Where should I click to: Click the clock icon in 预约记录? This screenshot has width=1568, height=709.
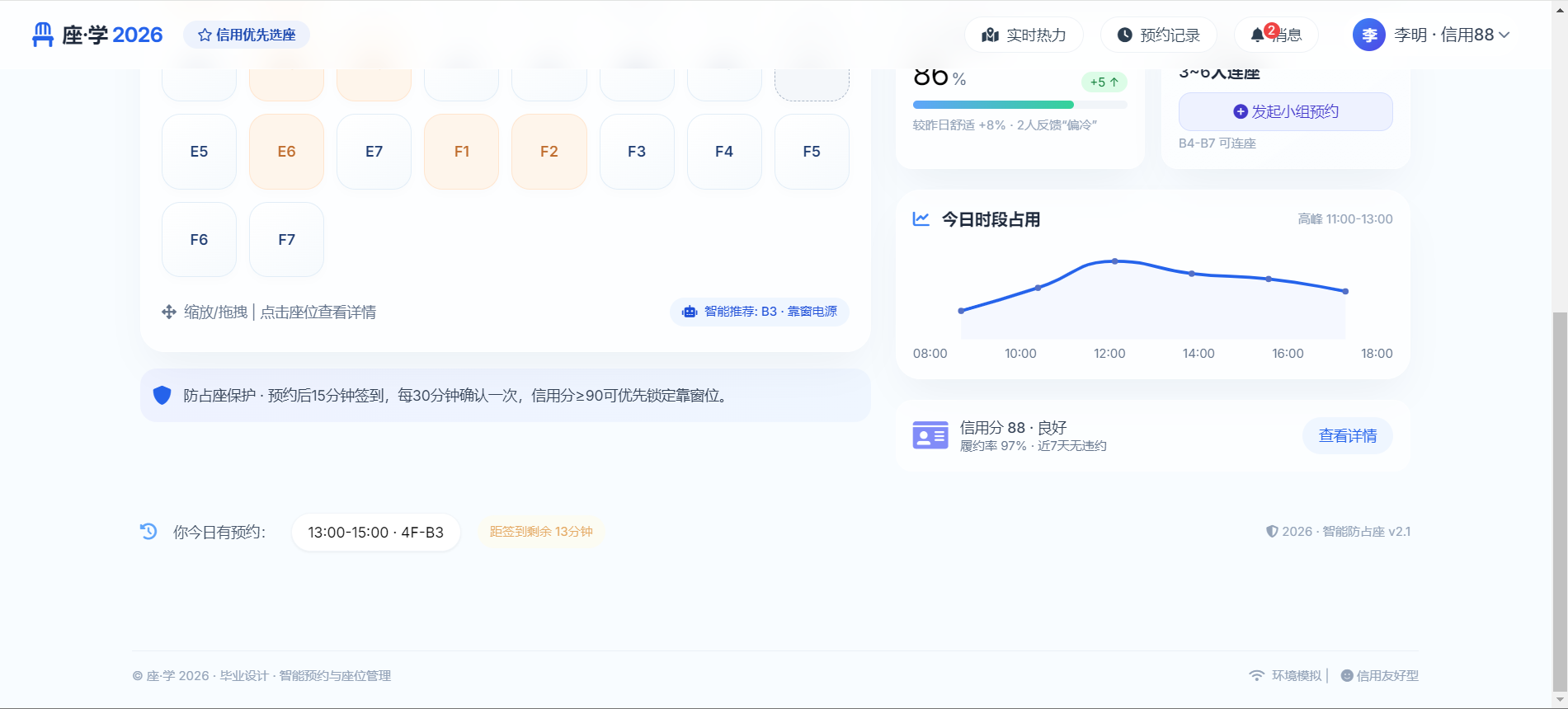pyautogui.click(x=1124, y=35)
